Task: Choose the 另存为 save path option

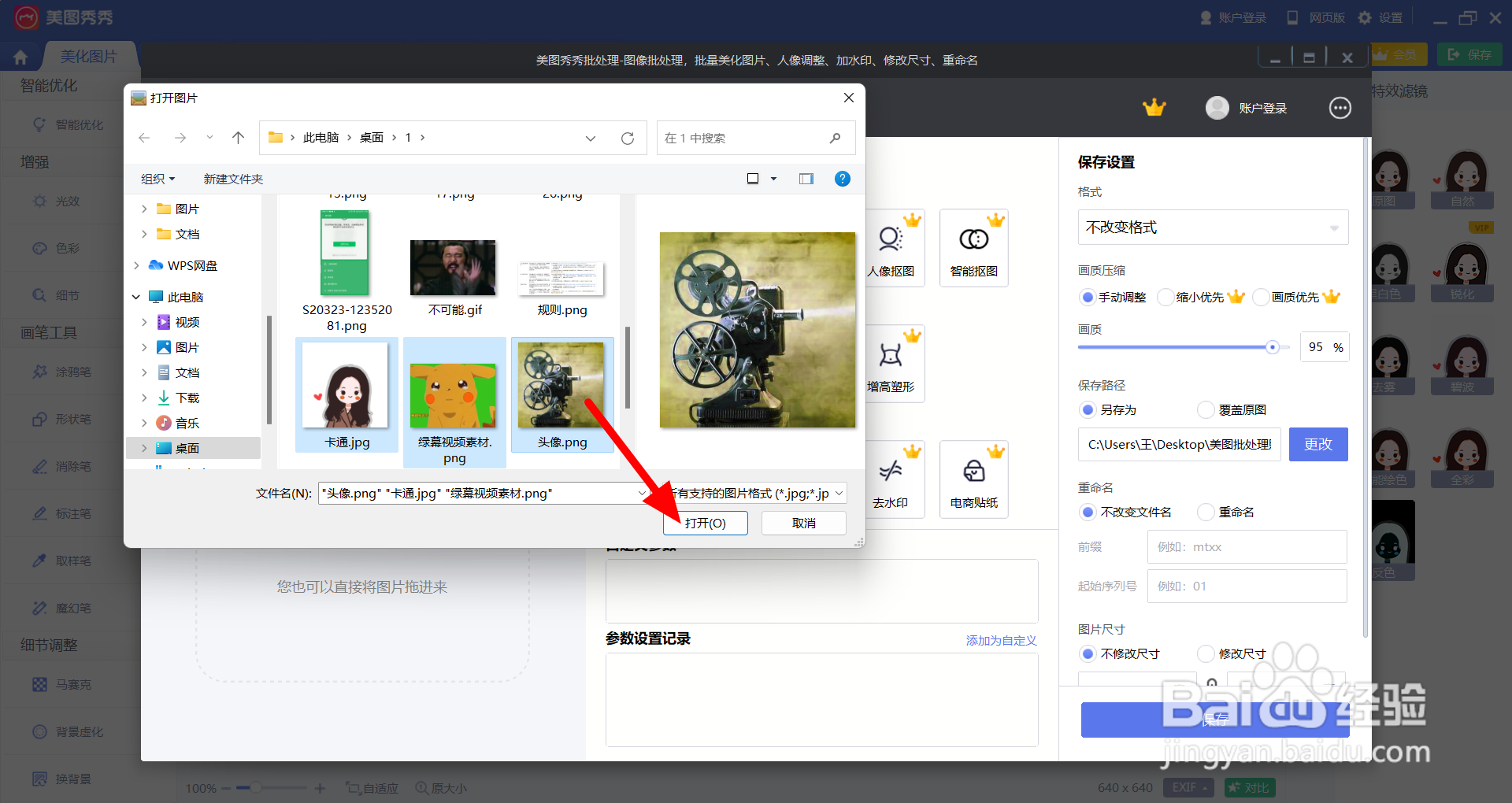Action: [x=1088, y=409]
